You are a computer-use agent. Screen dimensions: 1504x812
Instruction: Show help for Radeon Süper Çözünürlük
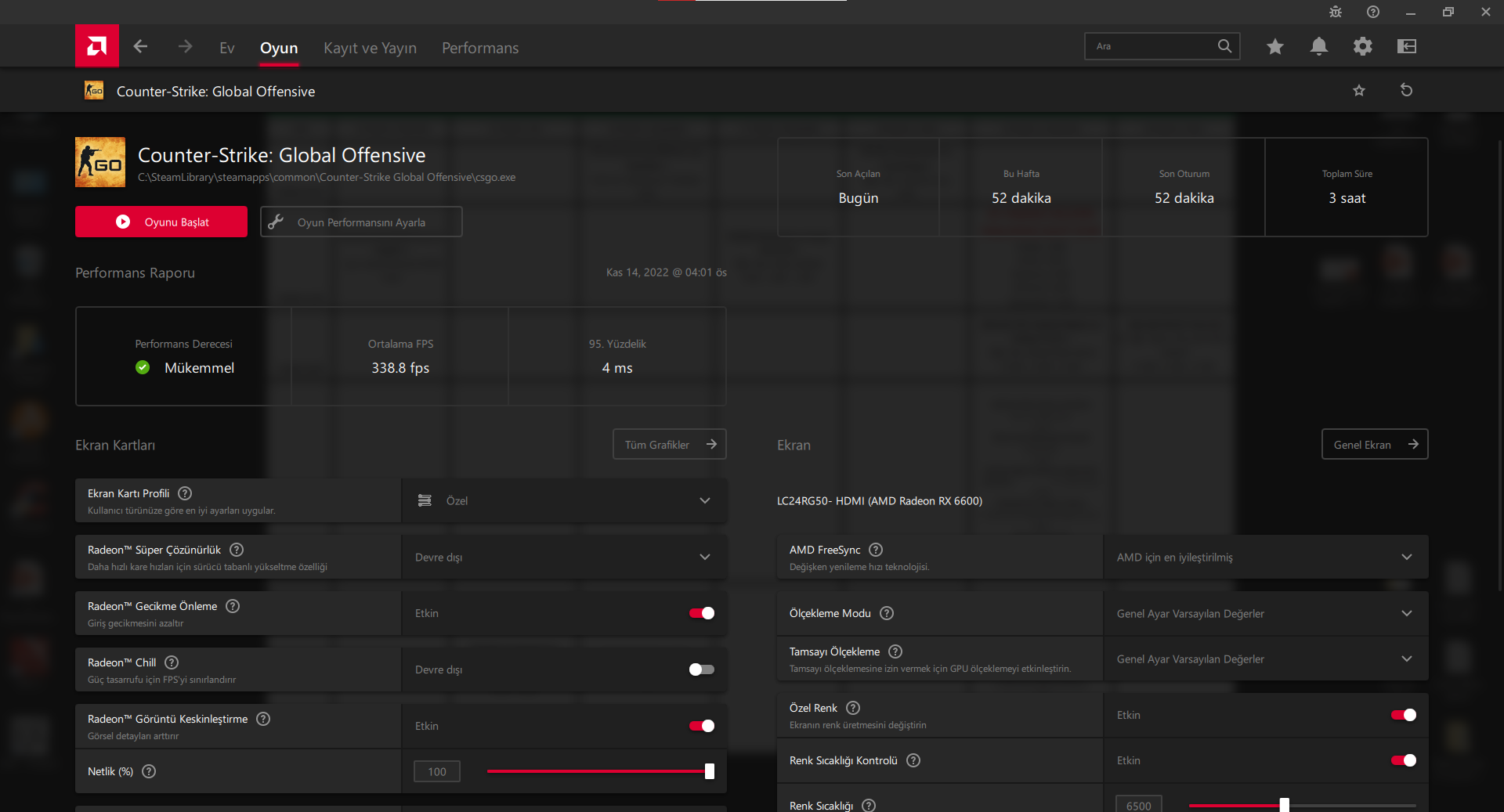(237, 550)
